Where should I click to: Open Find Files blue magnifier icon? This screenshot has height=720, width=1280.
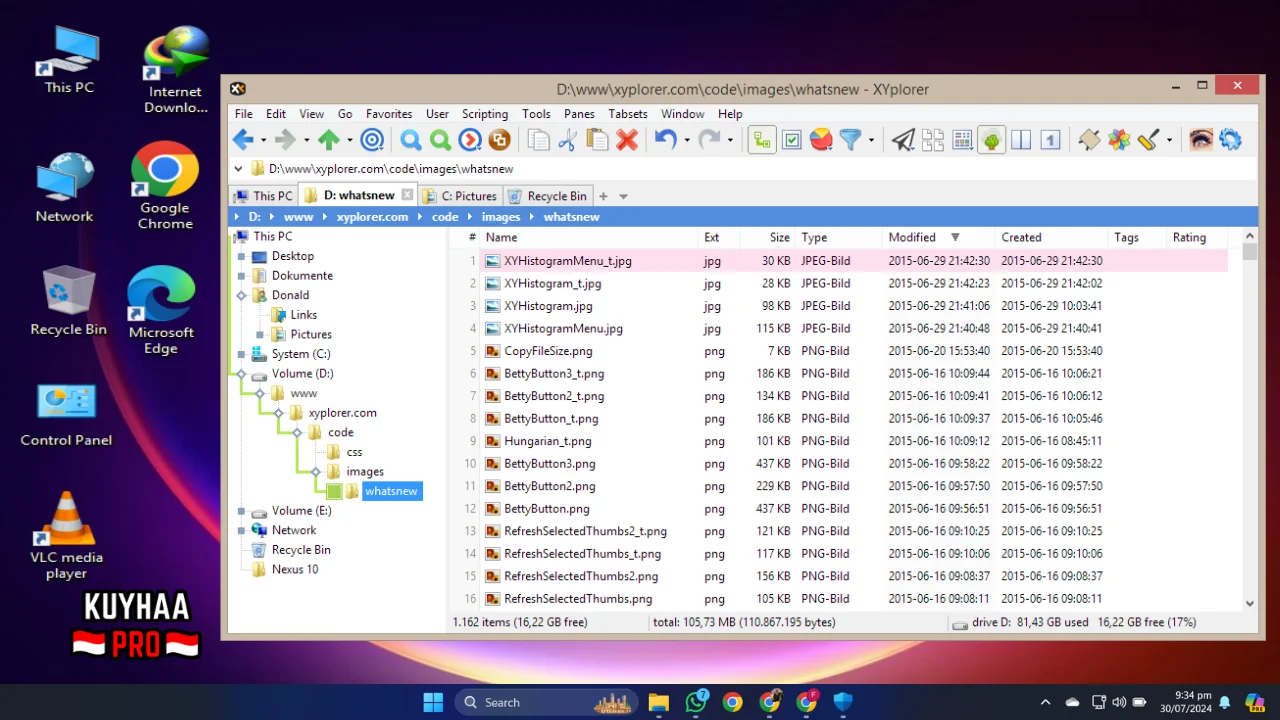411,140
